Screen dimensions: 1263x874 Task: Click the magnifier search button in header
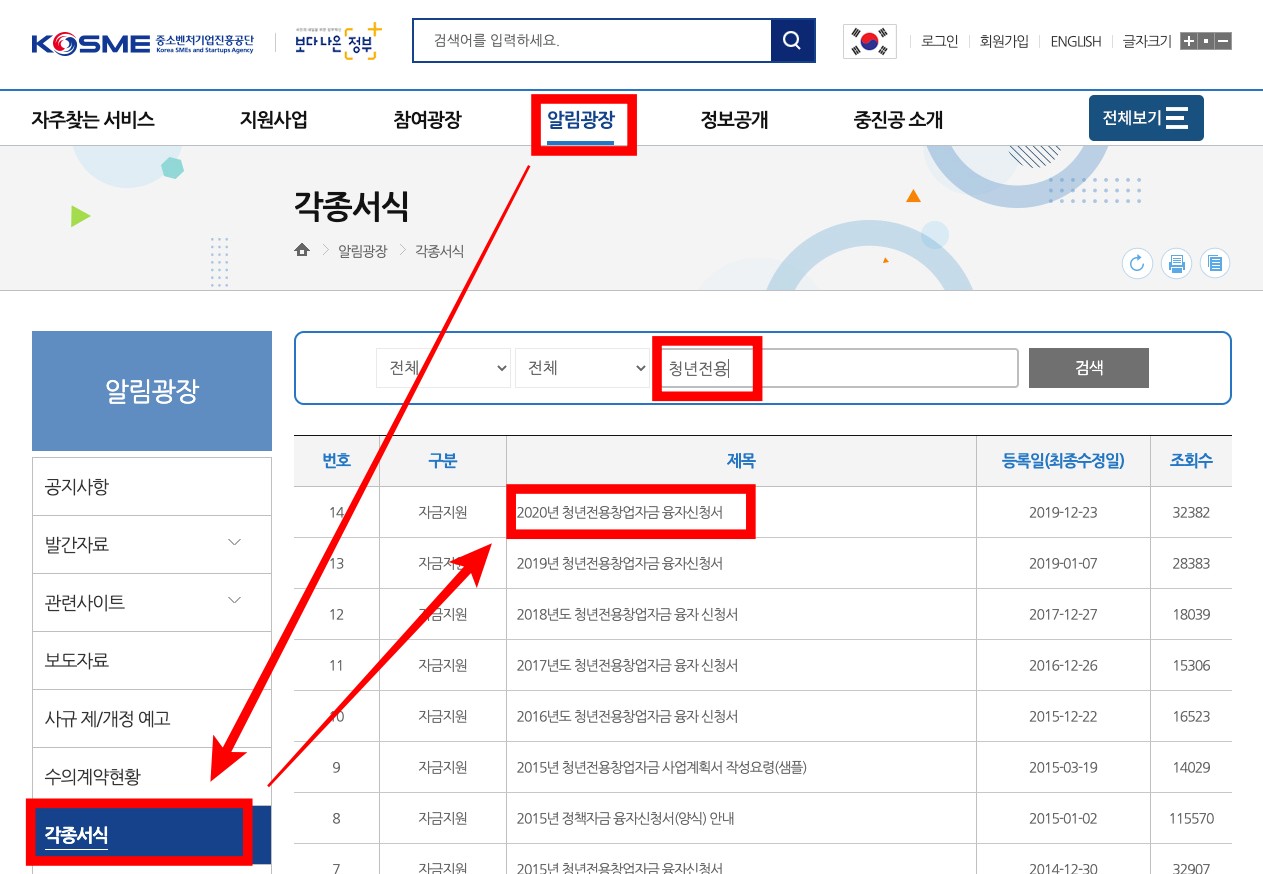pos(792,41)
